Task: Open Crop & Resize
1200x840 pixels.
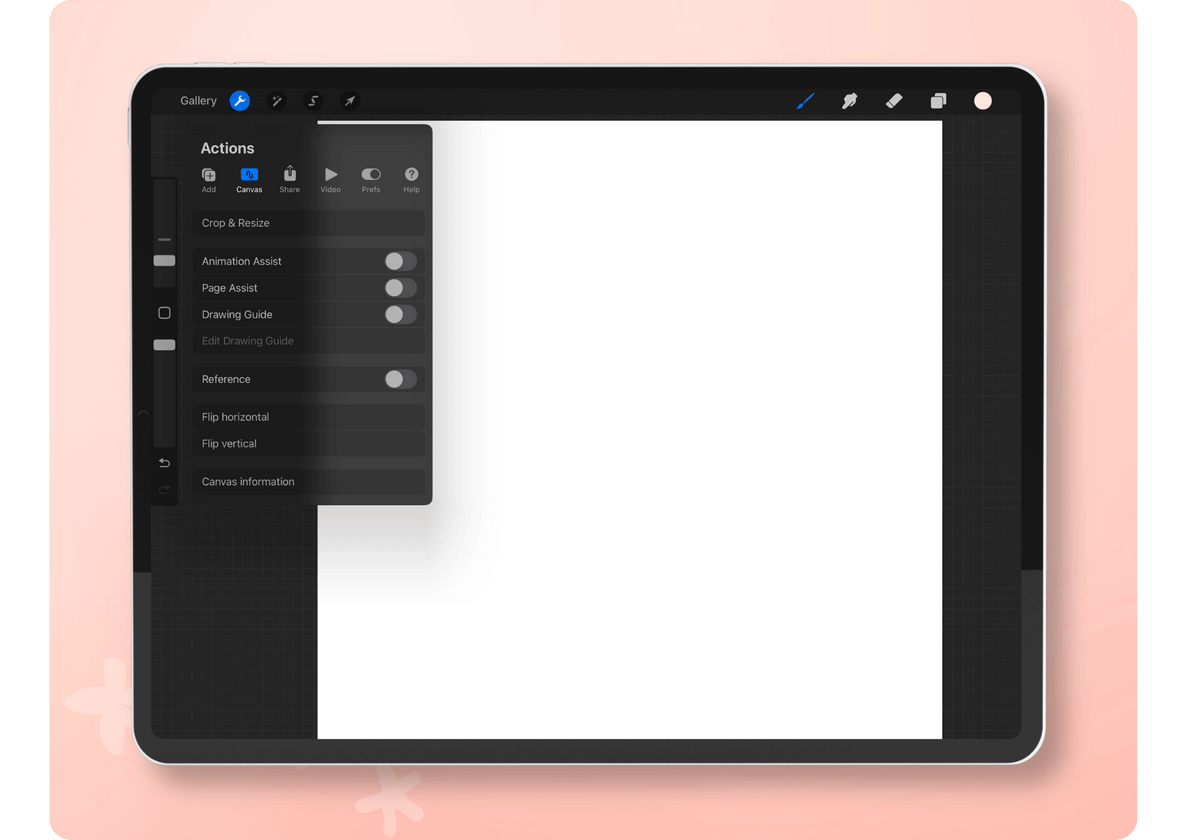Action: pos(309,223)
